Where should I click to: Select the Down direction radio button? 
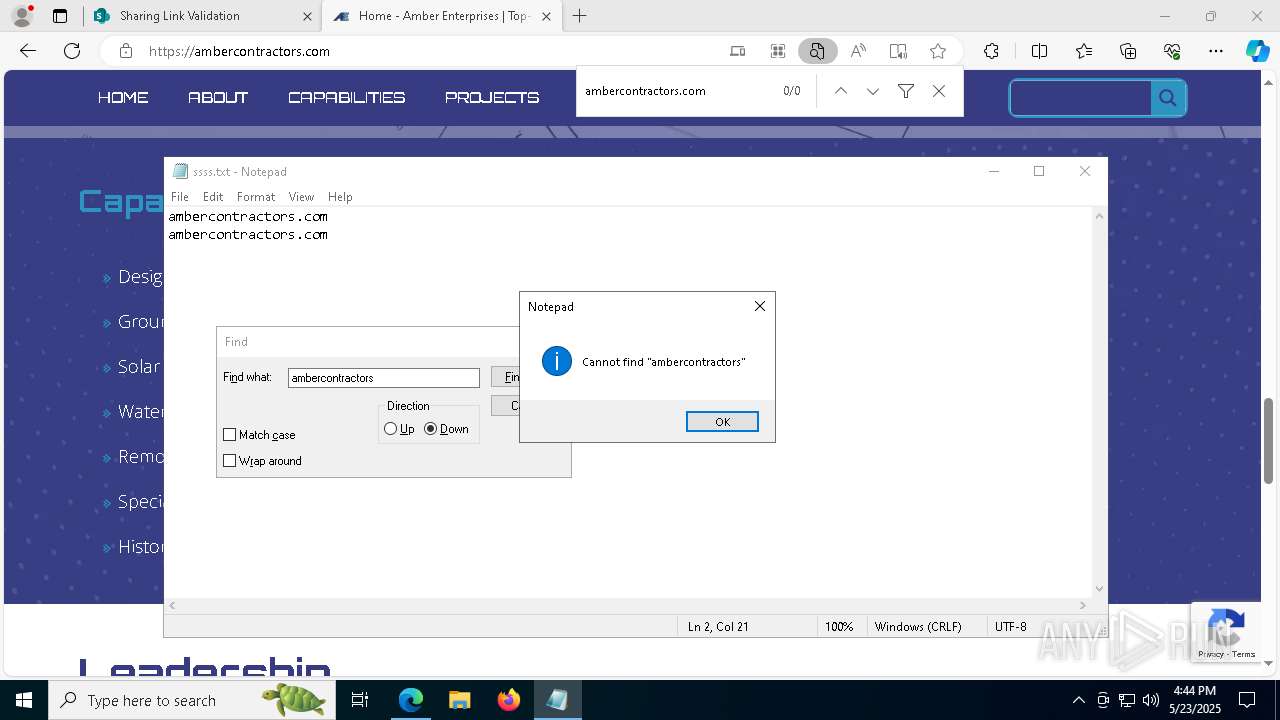[x=431, y=429]
